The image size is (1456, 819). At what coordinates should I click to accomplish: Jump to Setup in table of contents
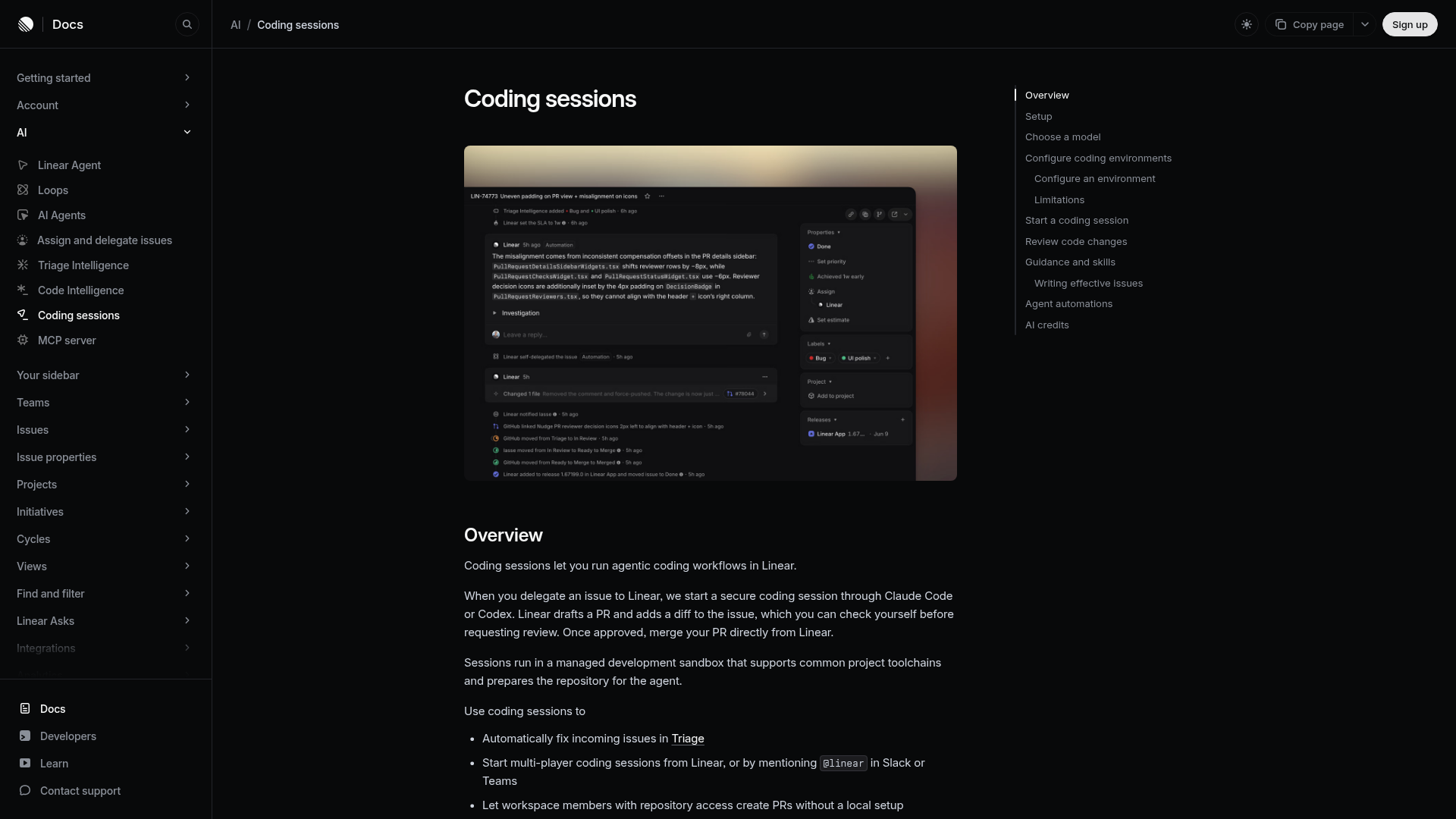[1038, 116]
